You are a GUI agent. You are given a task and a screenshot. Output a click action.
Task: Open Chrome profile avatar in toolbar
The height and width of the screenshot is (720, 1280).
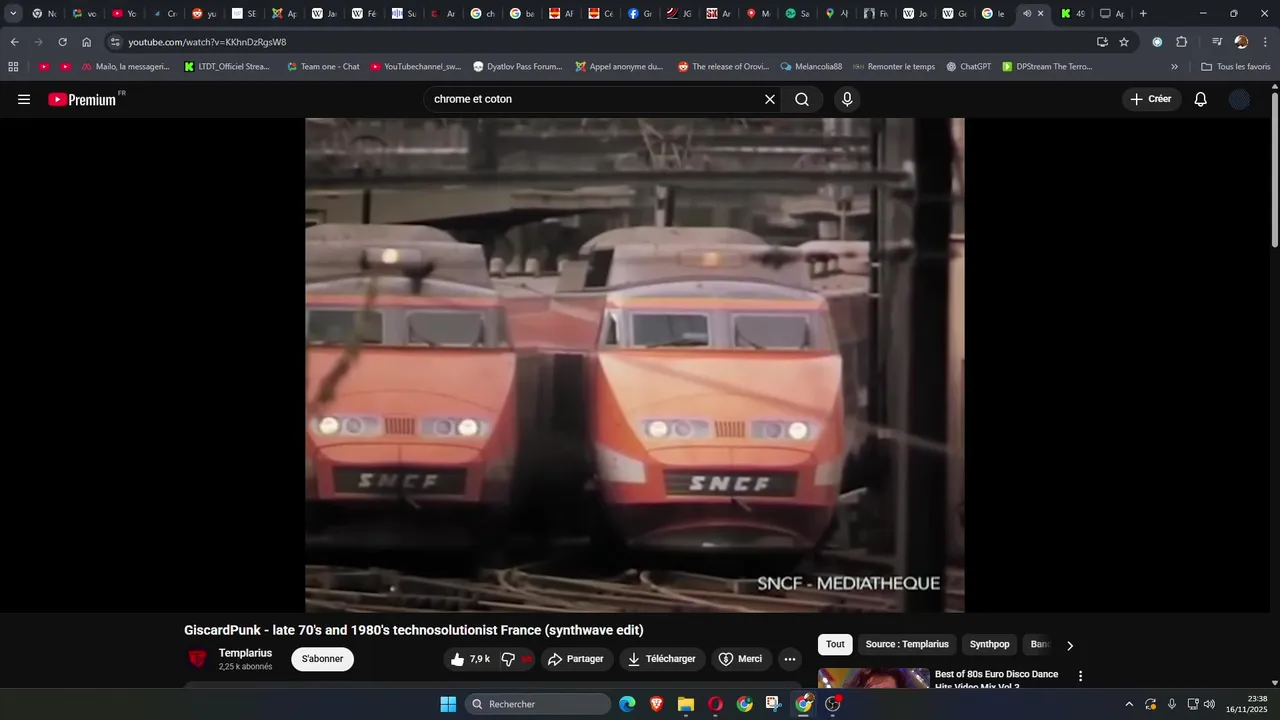[1241, 42]
